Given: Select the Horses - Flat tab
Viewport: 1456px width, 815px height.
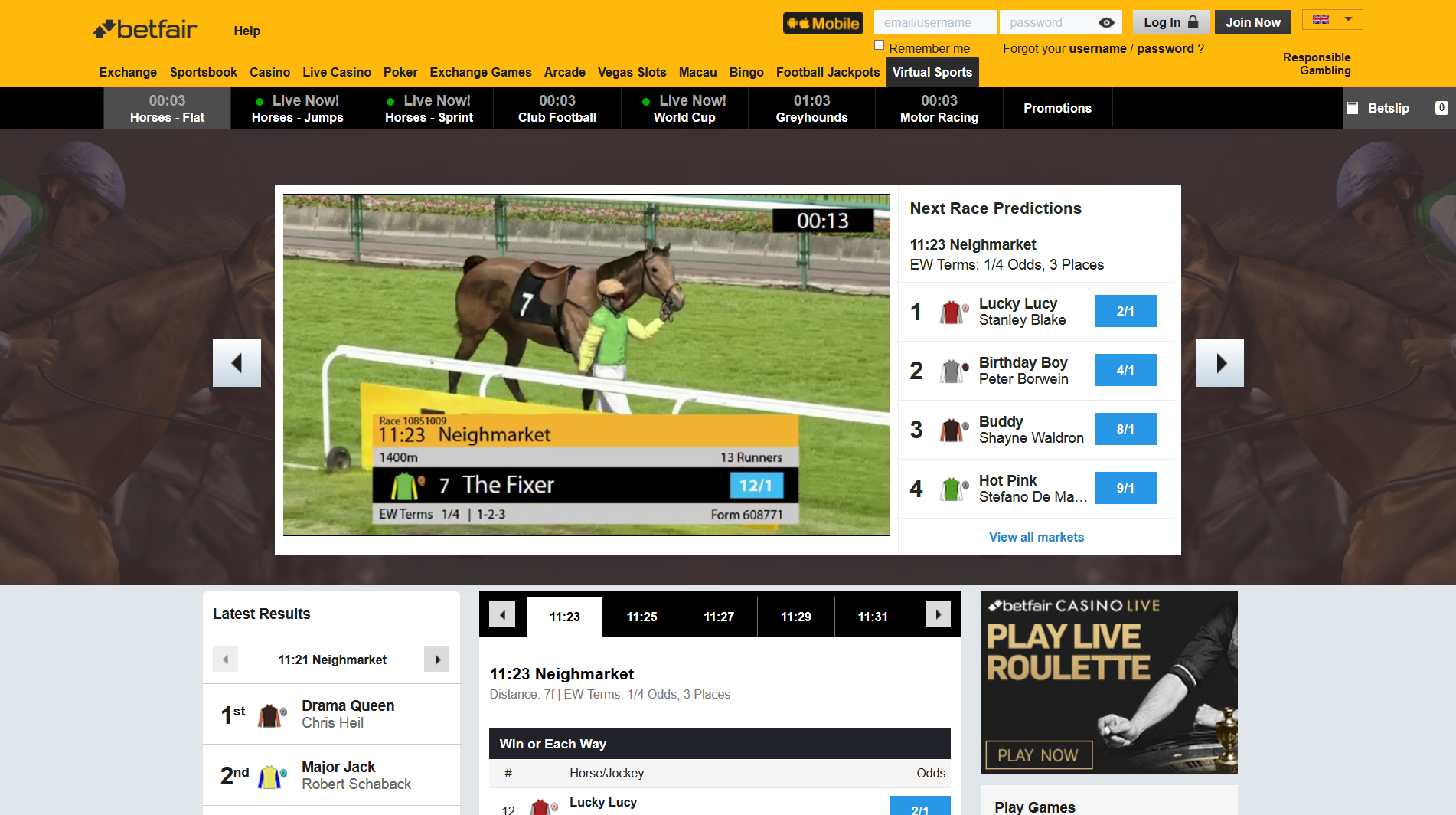Looking at the screenshot, I should pyautogui.click(x=167, y=109).
